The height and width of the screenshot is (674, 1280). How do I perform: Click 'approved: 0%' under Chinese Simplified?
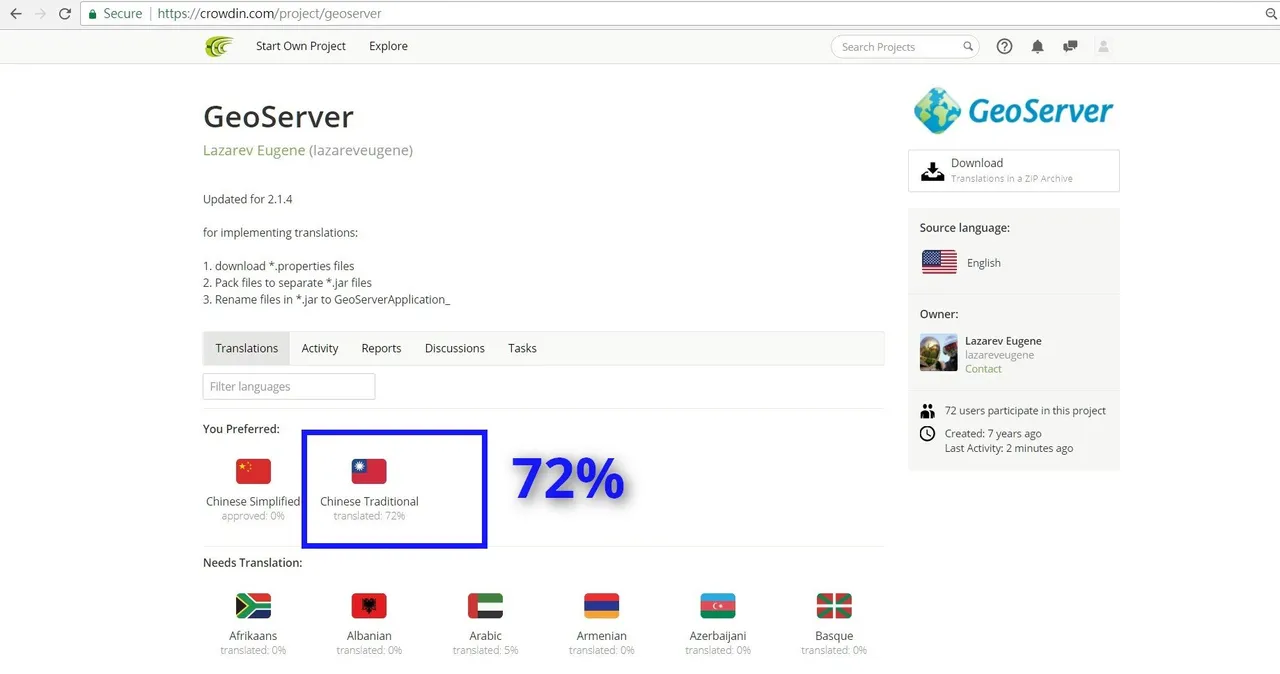[253, 517]
